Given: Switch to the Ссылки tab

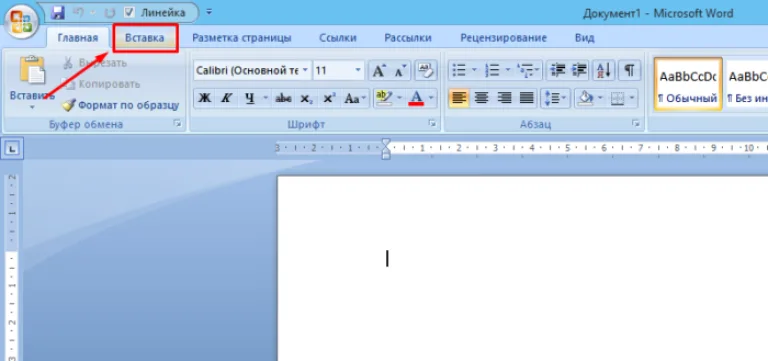Looking at the screenshot, I should coord(338,38).
